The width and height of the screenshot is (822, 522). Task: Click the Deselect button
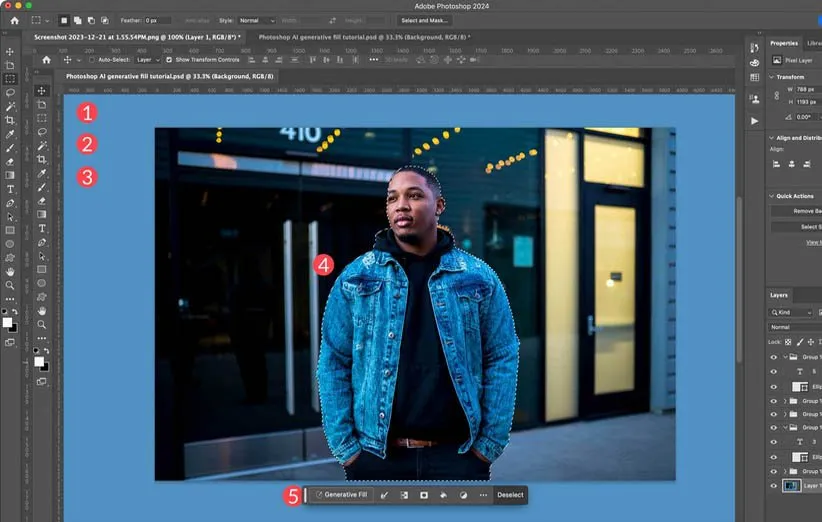pyautogui.click(x=510, y=495)
